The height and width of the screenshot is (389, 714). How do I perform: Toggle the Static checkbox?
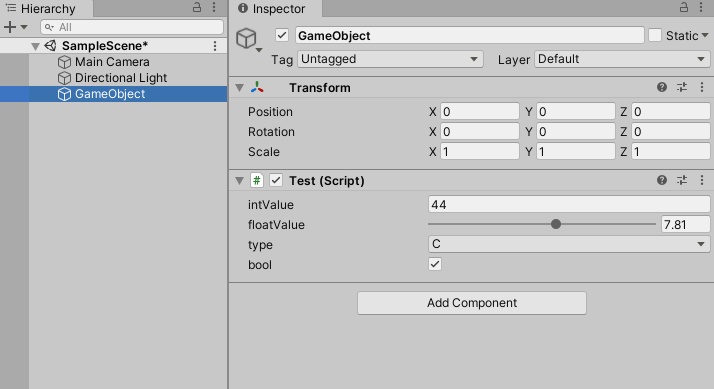tap(655, 35)
